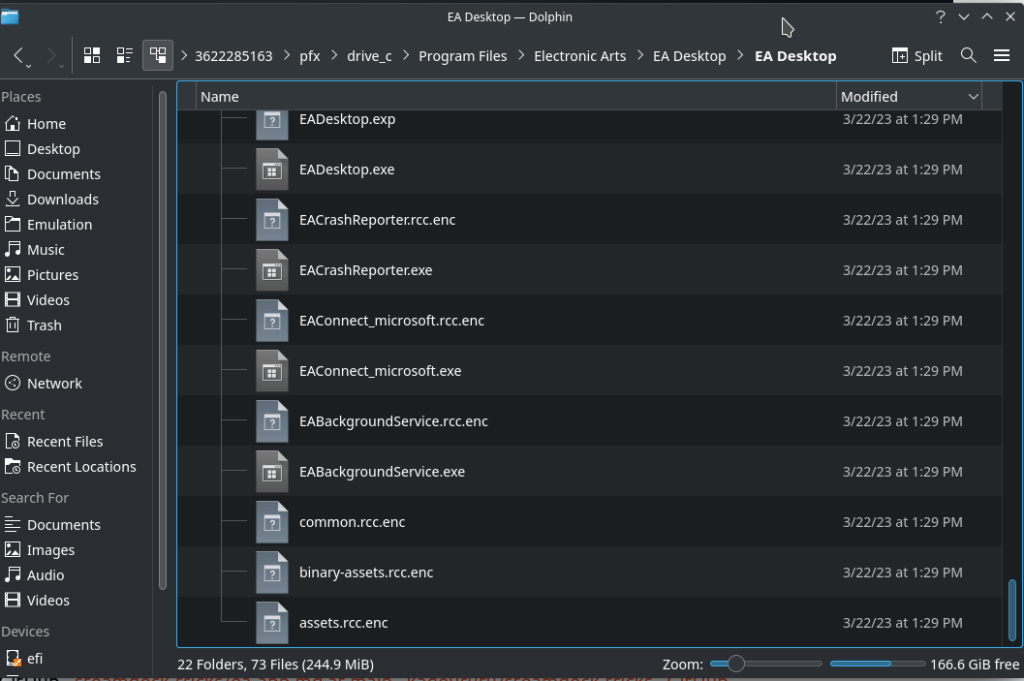
Task: Open Recent Files in sidebar
Action: pos(64,442)
